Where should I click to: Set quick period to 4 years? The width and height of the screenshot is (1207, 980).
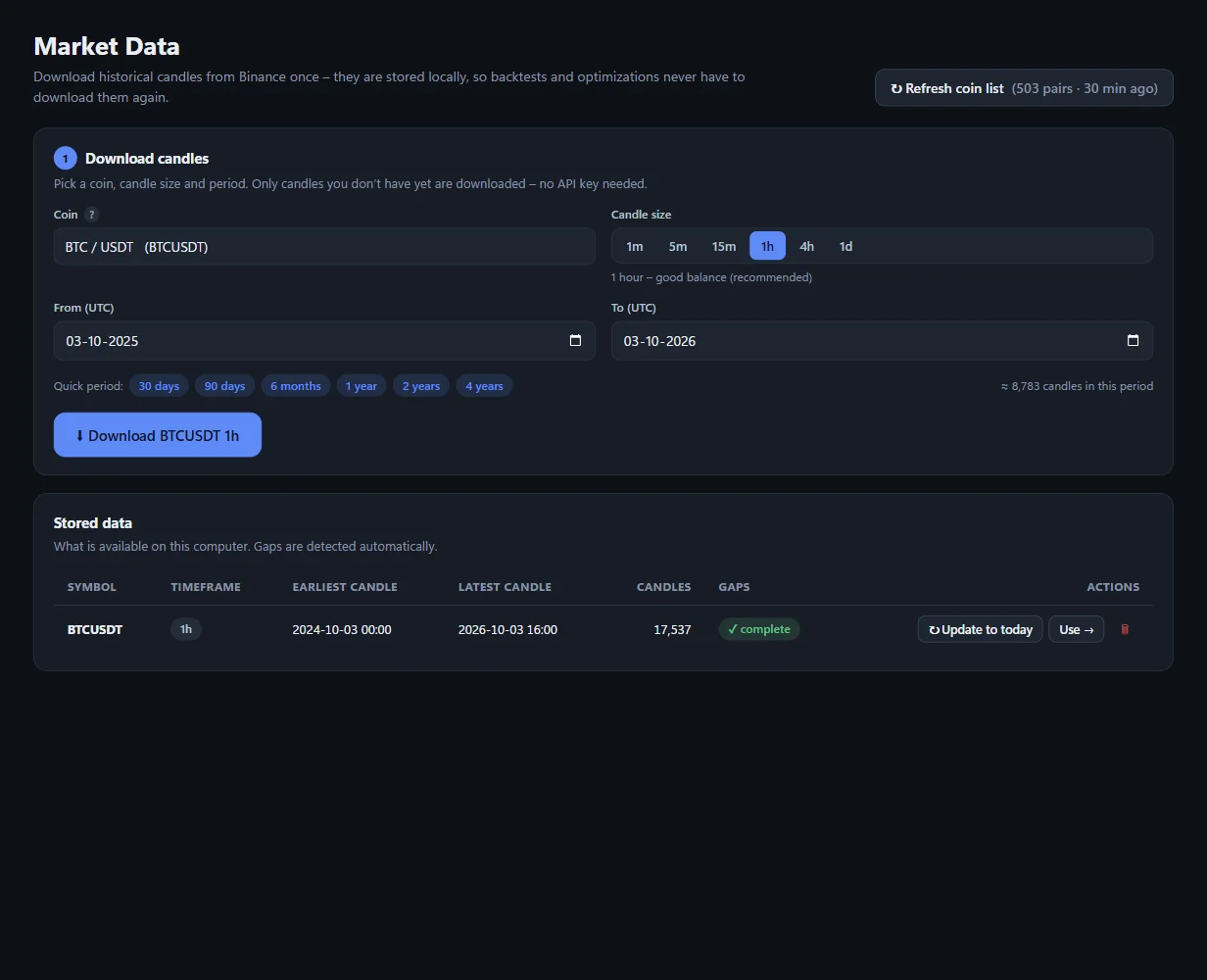coord(484,386)
